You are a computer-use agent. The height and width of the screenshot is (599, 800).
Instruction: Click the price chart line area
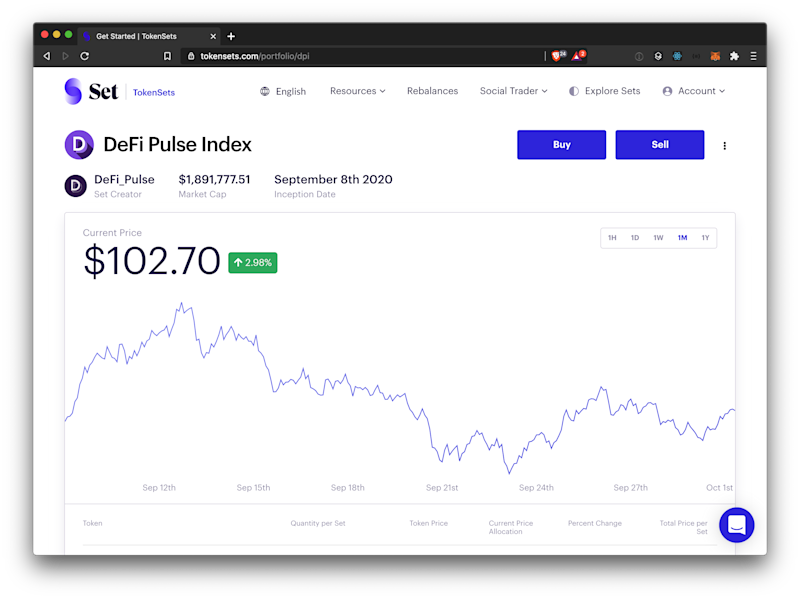pyautogui.click(x=400, y=388)
